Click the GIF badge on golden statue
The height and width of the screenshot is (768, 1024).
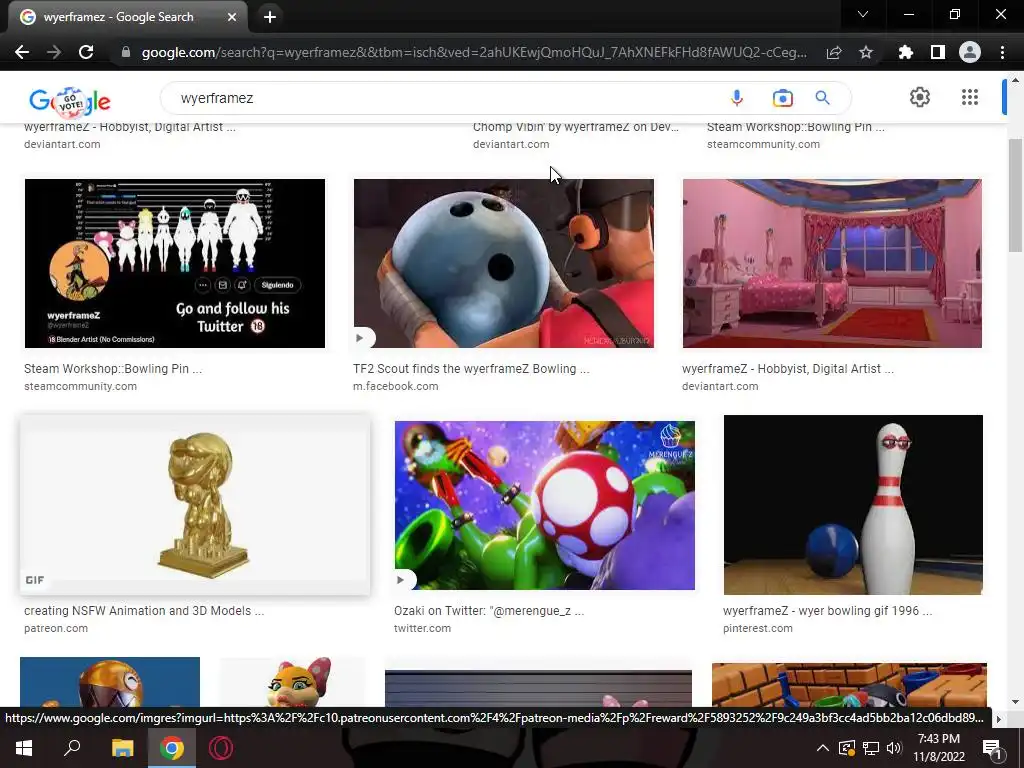tap(35, 580)
